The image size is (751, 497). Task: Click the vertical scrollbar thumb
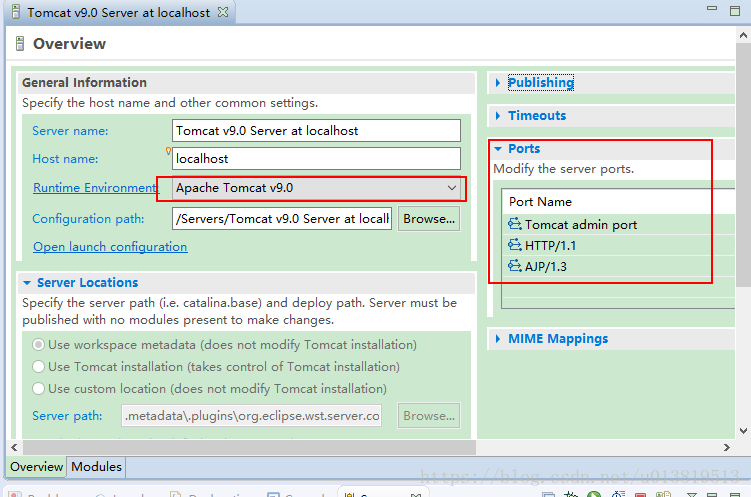743,165
